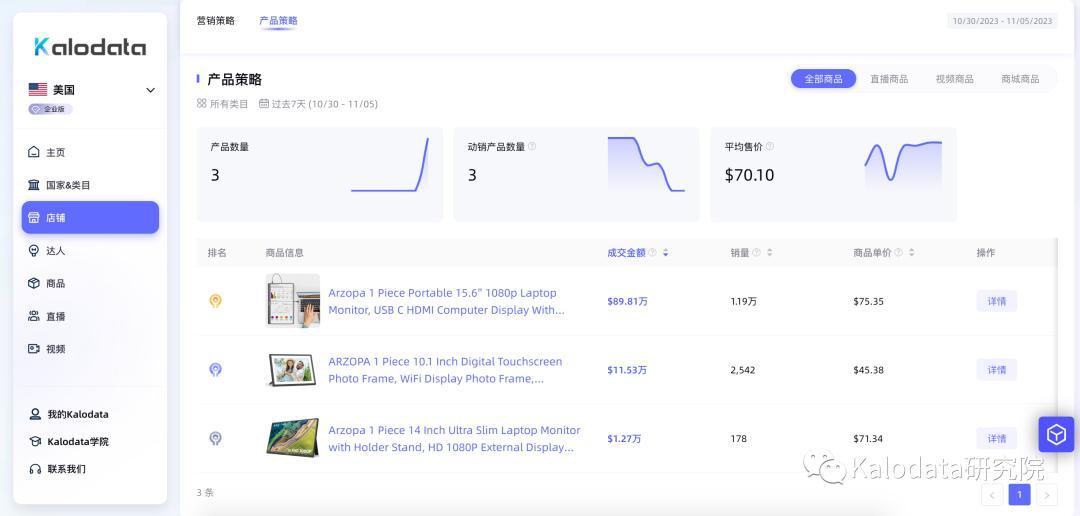This screenshot has height=516, width=1080.
Task: Click 详情 for the $45.38 product
Action: pos(997,370)
